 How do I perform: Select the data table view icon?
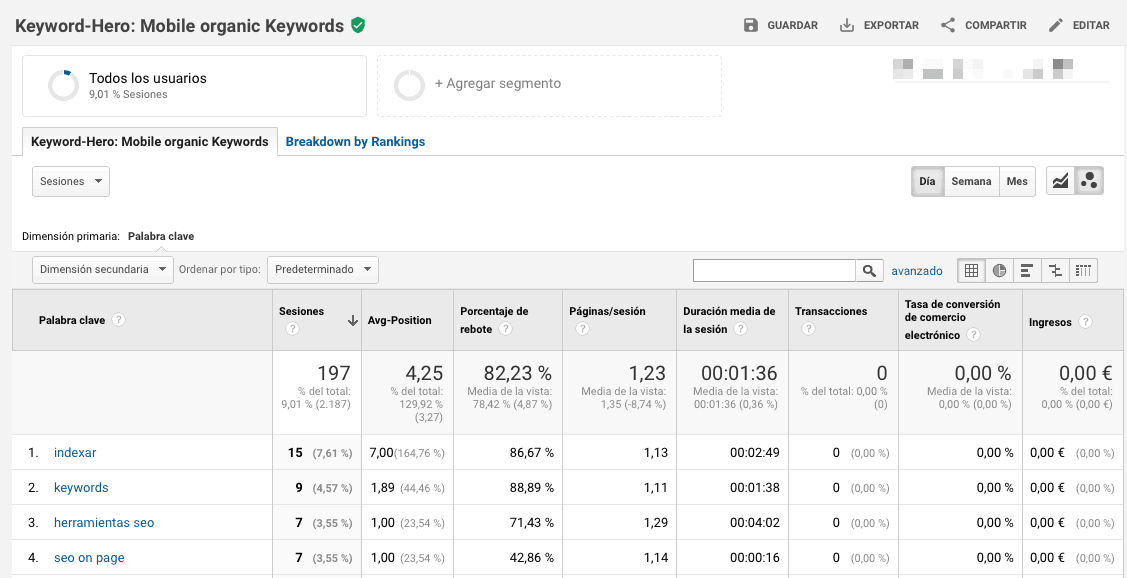[x=971, y=270]
